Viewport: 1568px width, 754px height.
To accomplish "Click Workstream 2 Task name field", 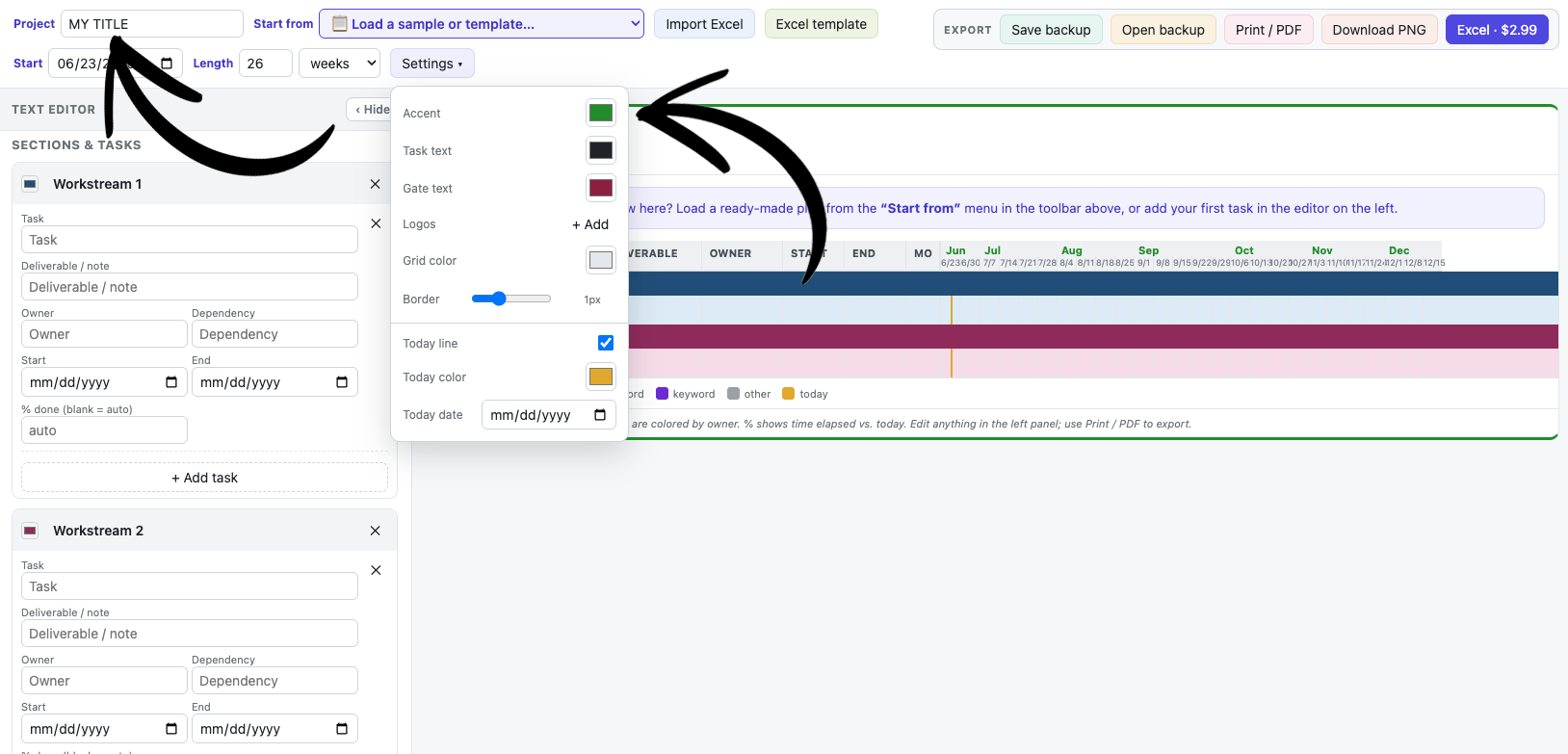I will (x=190, y=586).
